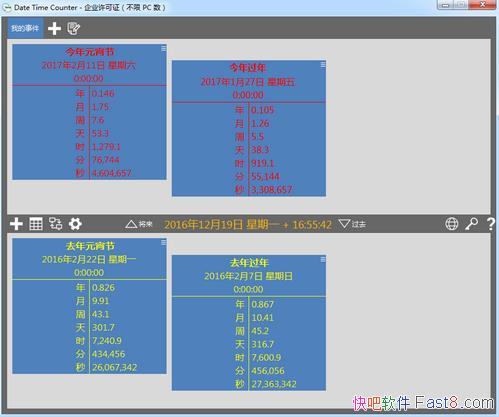Open the calendar grid view icon

pyautogui.click(x=36, y=224)
